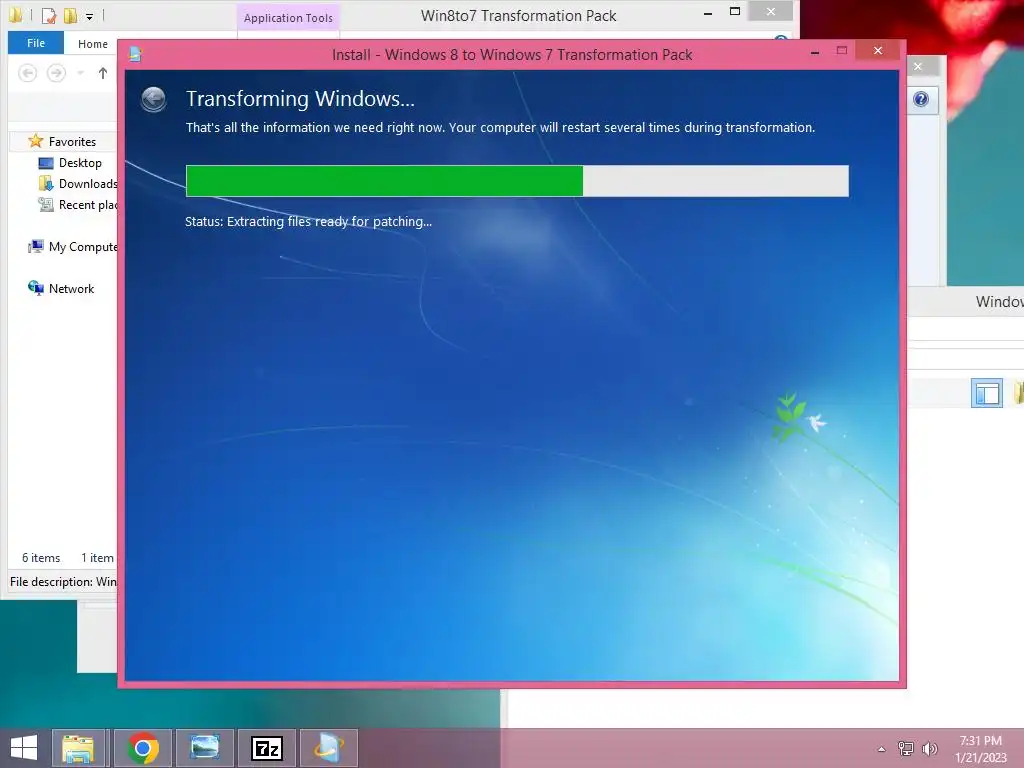This screenshot has height=768, width=1024.
Task: Show hidden system tray icons
Action: tap(882, 749)
